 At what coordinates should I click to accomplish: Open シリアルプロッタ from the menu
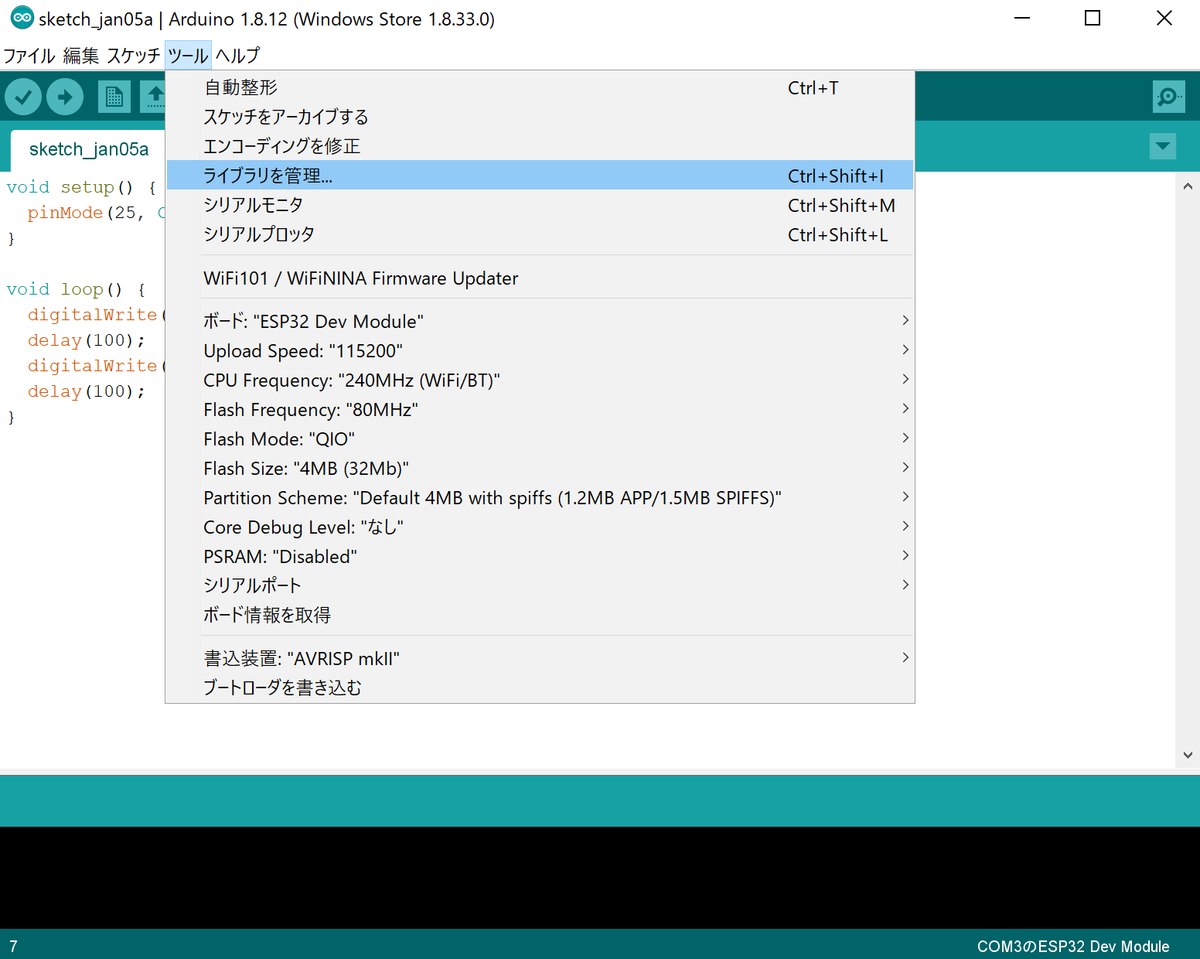540,234
